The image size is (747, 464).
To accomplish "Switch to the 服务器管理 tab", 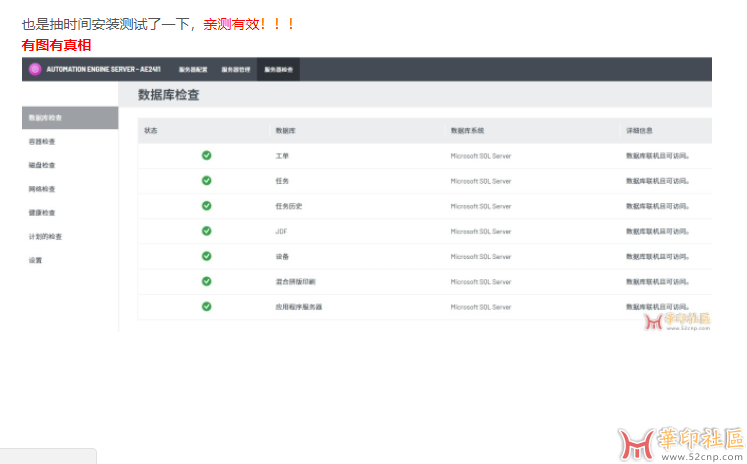I will point(236,70).
